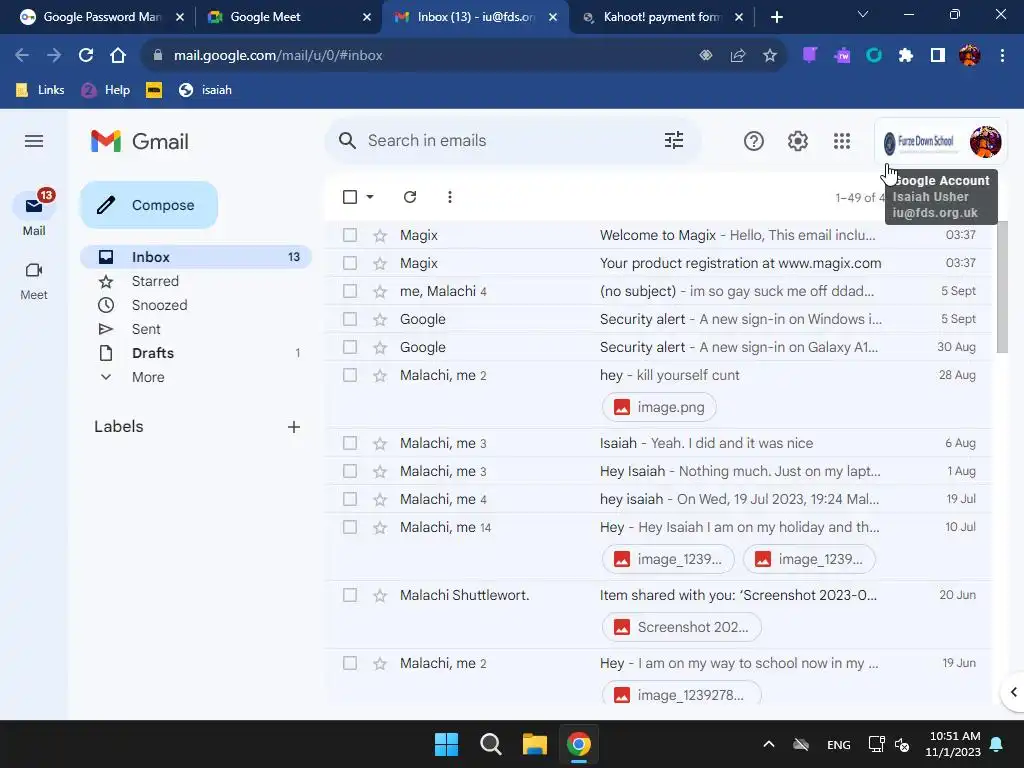Open the Support help question mark icon
The height and width of the screenshot is (768, 1024).
[x=754, y=141]
